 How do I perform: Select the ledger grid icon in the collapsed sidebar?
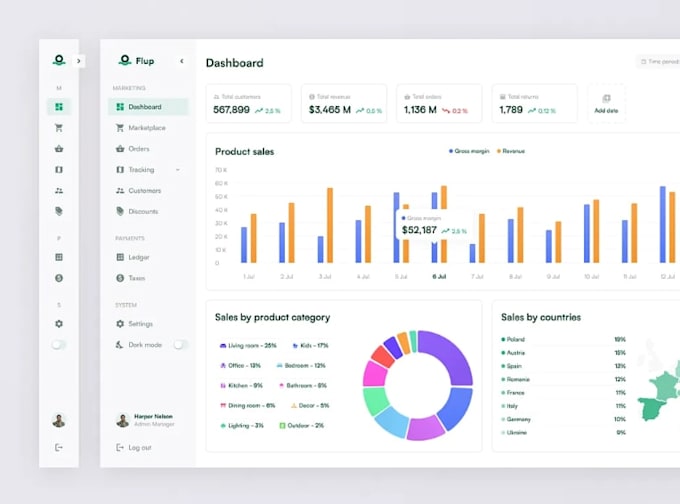(x=59, y=257)
